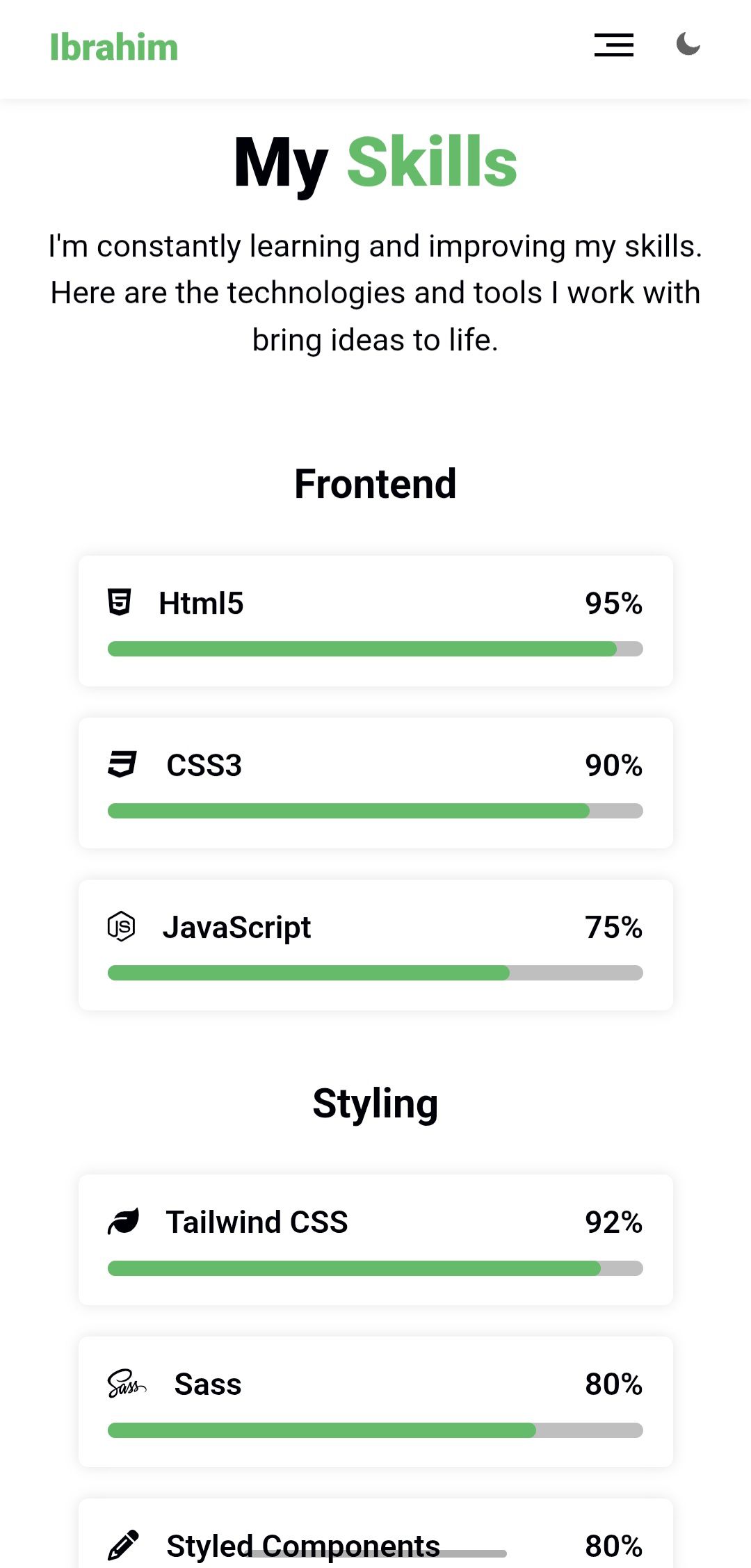
Task: Click the Tailwind CSS leaf icon
Action: click(124, 1222)
